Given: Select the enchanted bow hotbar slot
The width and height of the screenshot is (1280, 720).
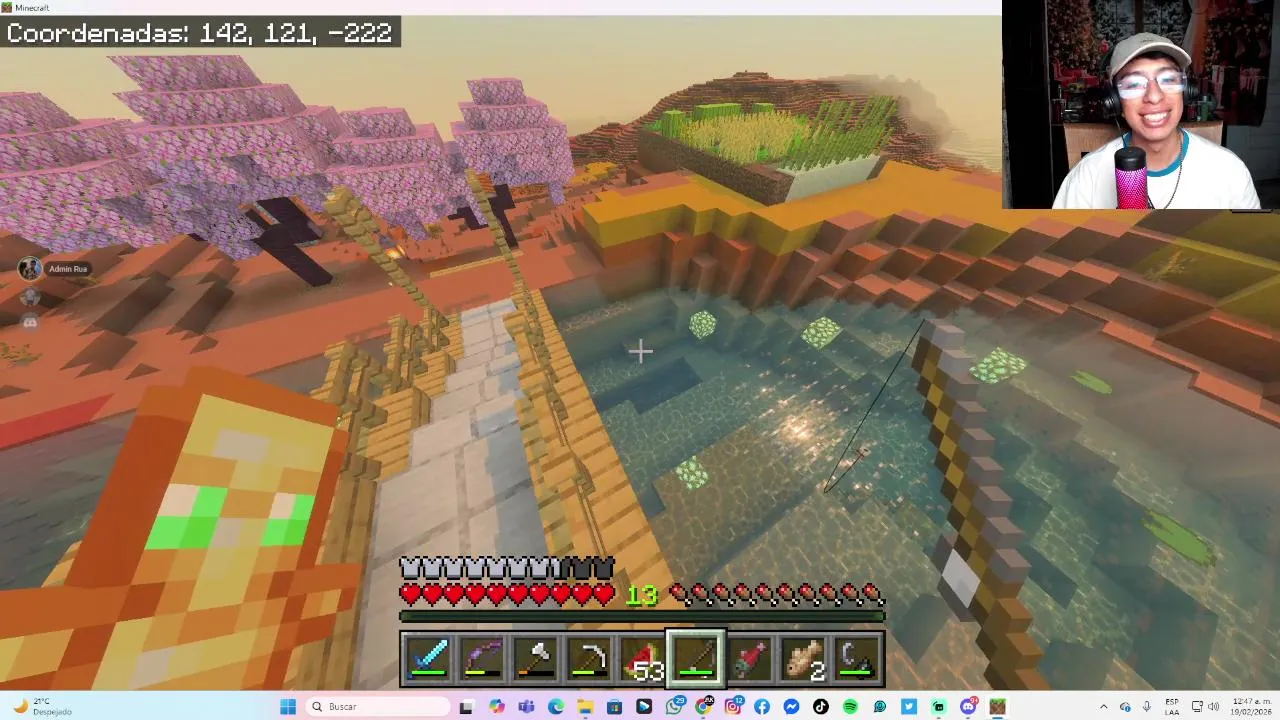Looking at the screenshot, I should click(481, 659).
